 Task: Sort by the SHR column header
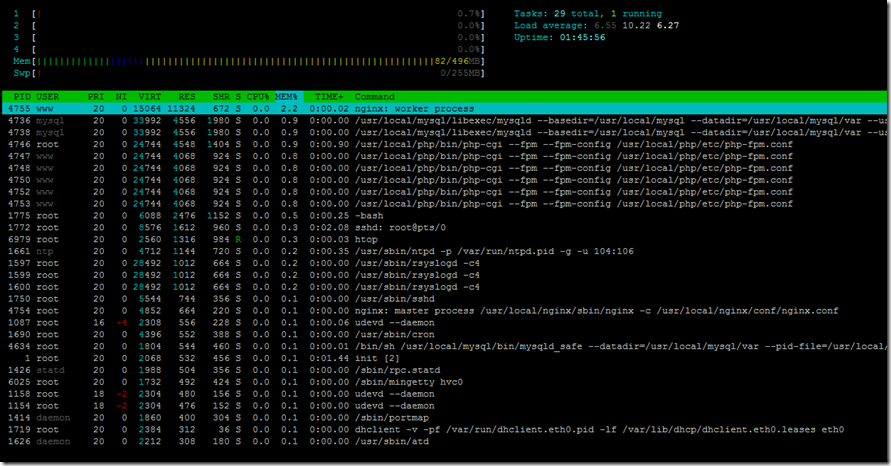tap(221, 97)
